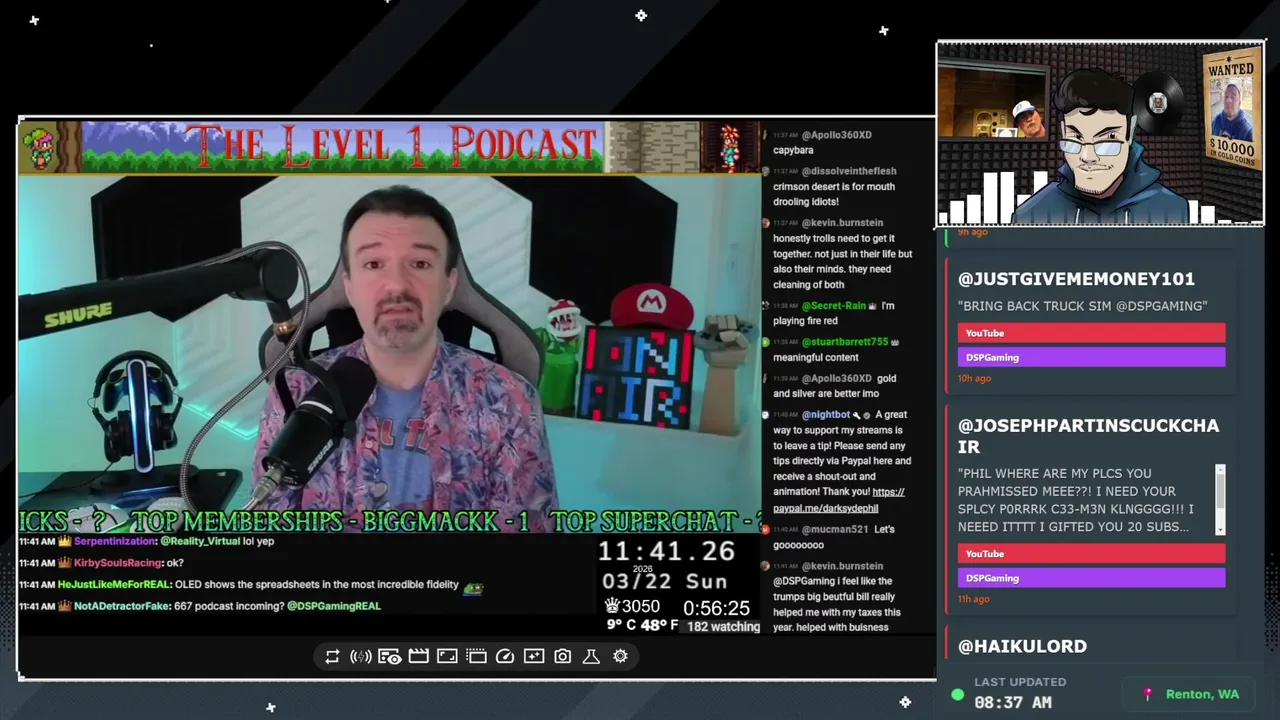Viewport: 1280px width, 720px height.
Task: Click the 0:56:25 stream elapsed timer
Action: (x=716, y=607)
